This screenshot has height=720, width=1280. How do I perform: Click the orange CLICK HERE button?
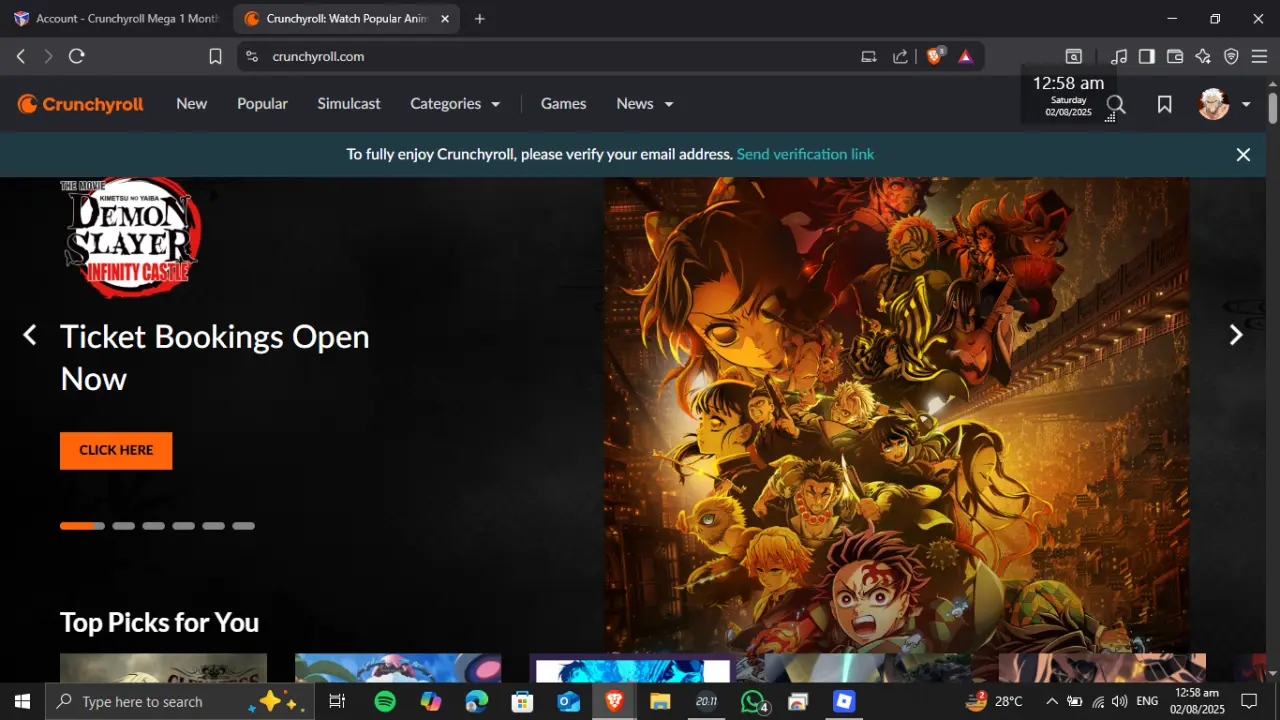116,450
